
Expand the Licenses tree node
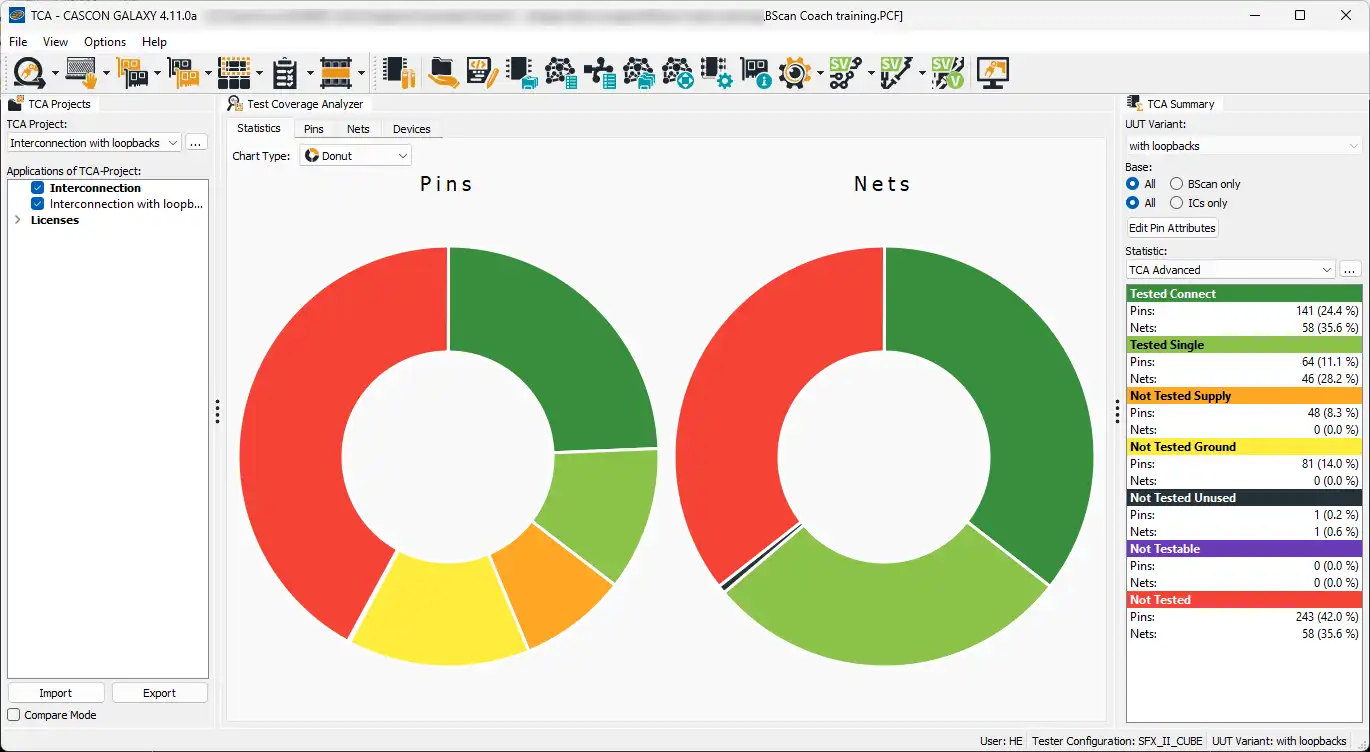(17, 220)
